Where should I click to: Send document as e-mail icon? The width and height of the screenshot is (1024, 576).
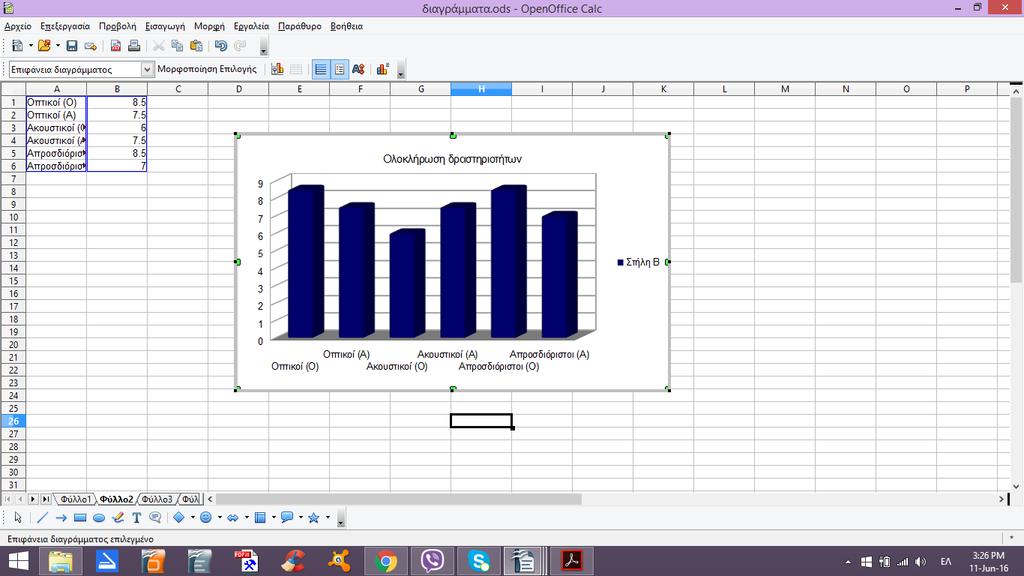(x=91, y=46)
